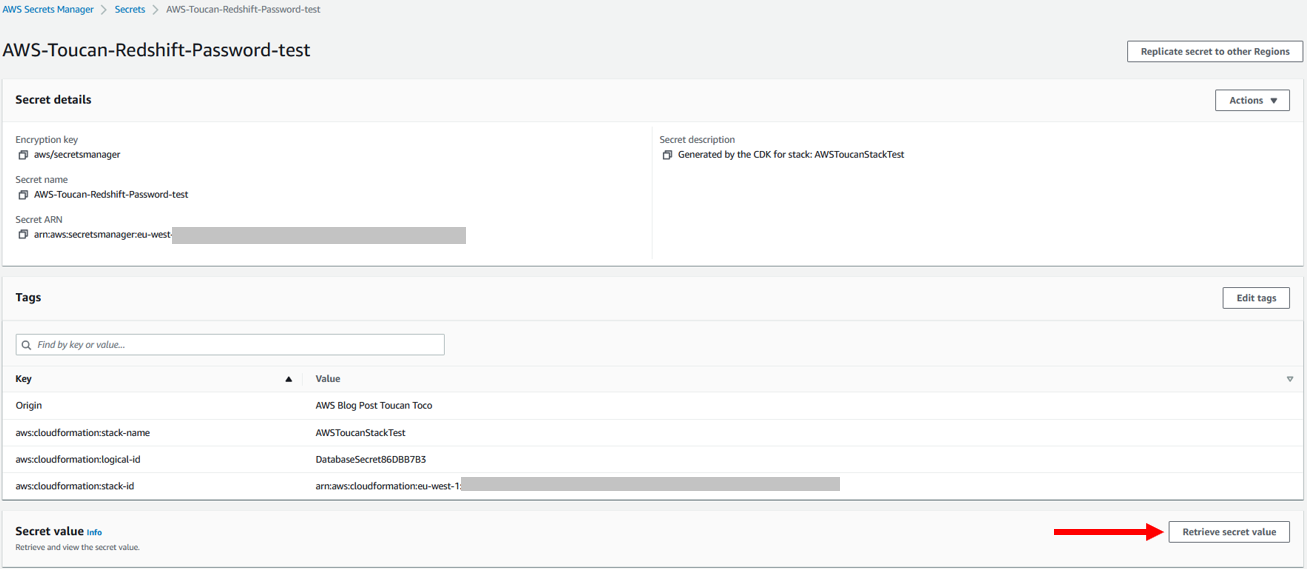Copy the Secret ARN icon
The width and height of the screenshot is (1307, 569).
tap(23, 235)
